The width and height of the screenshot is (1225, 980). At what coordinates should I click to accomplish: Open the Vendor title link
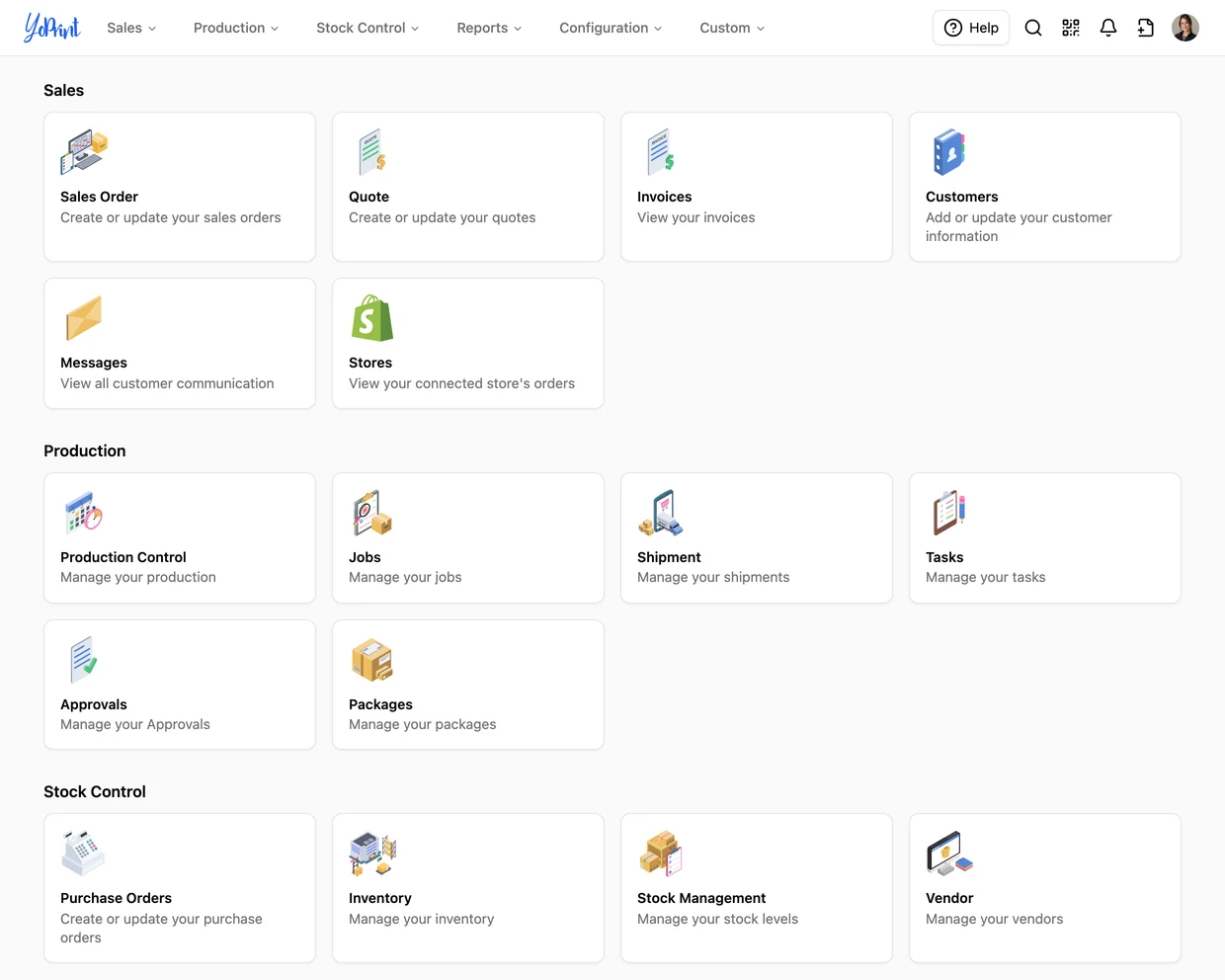tap(949, 898)
